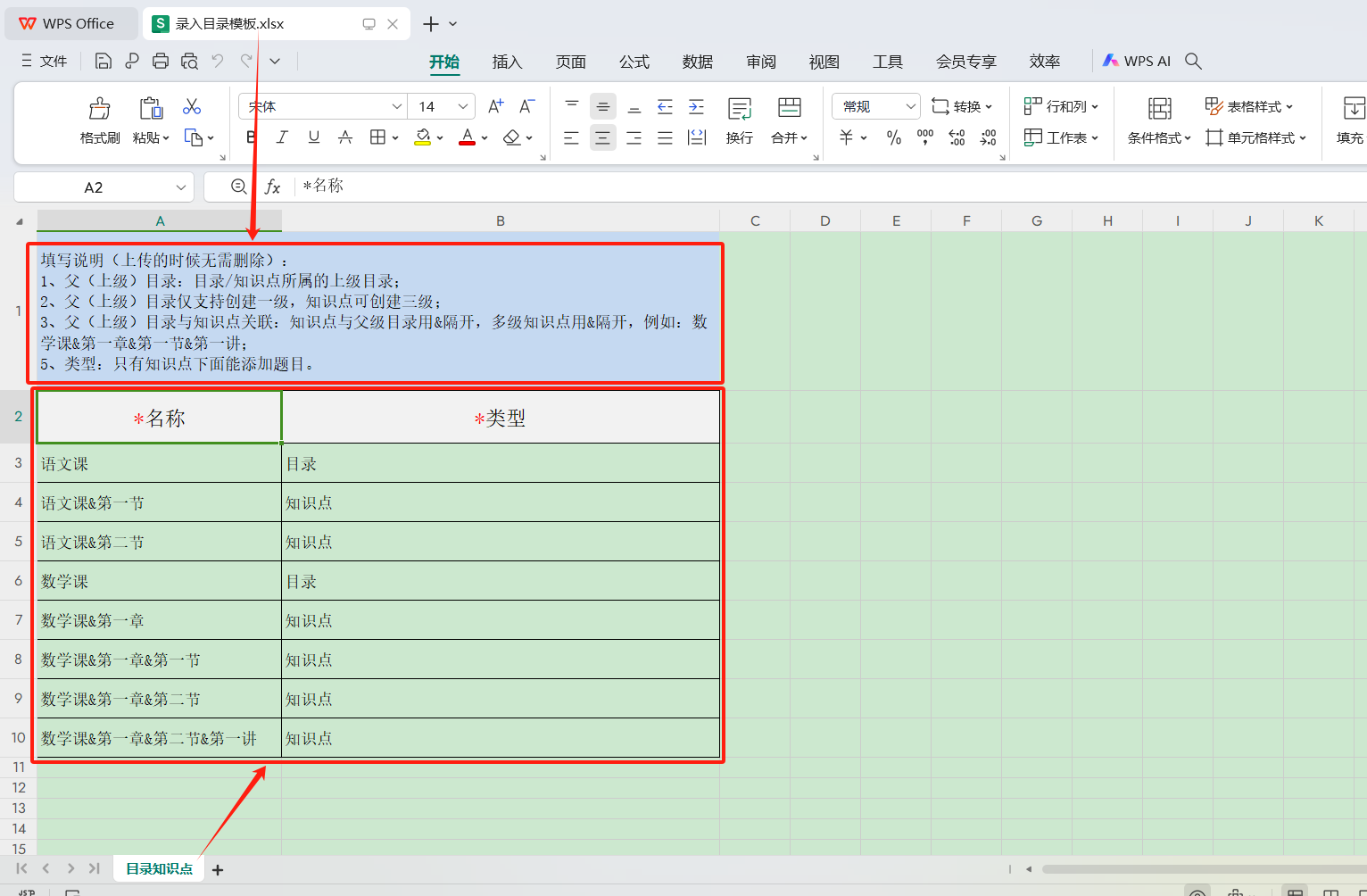Toggle italic formatting
The width and height of the screenshot is (1367, 896).
(282, 137)
